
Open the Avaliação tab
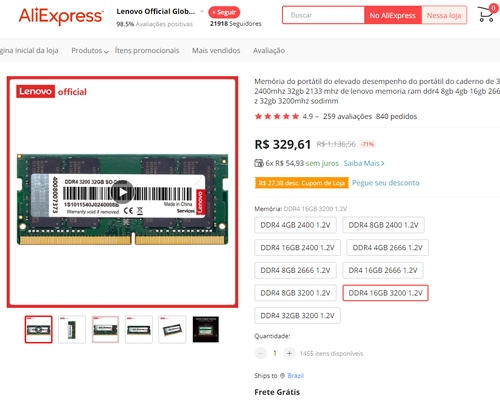click(x=269, y=51)
